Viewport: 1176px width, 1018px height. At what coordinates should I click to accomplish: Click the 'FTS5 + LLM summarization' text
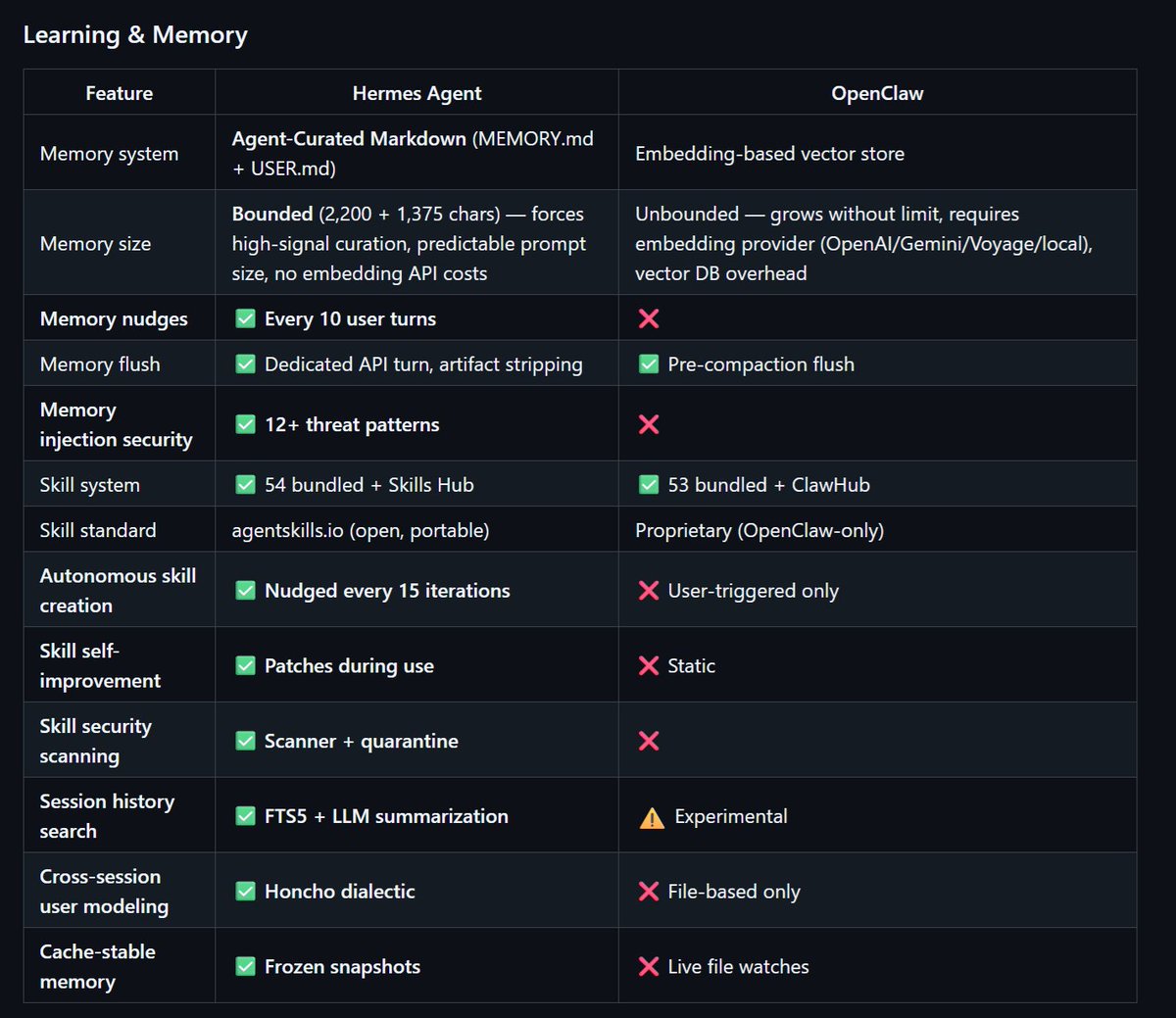click(x=386, y=816)
